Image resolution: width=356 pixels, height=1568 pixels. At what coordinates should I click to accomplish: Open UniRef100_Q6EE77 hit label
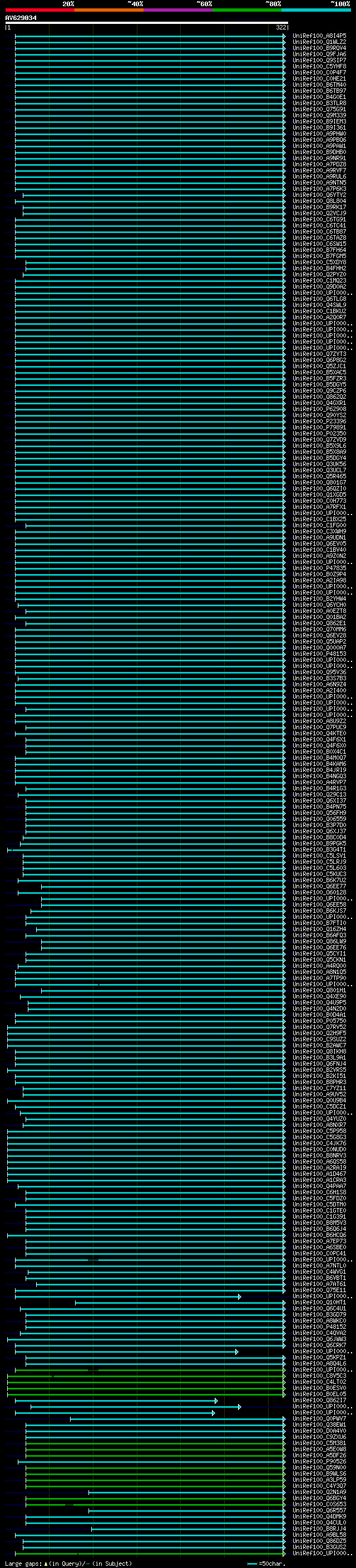pyautogui.click(x=319, y=886)
